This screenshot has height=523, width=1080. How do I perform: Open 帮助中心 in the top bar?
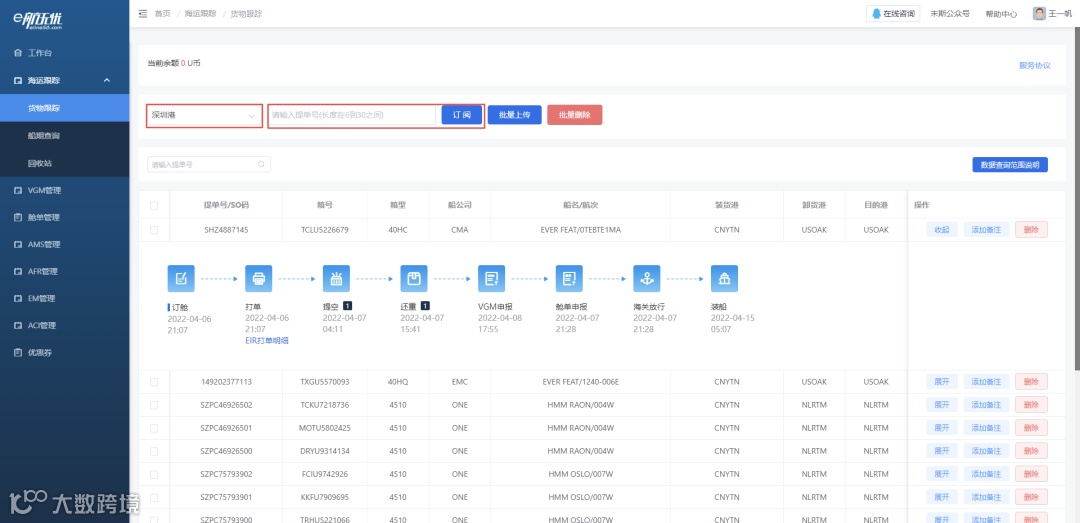pos(1001,14)
